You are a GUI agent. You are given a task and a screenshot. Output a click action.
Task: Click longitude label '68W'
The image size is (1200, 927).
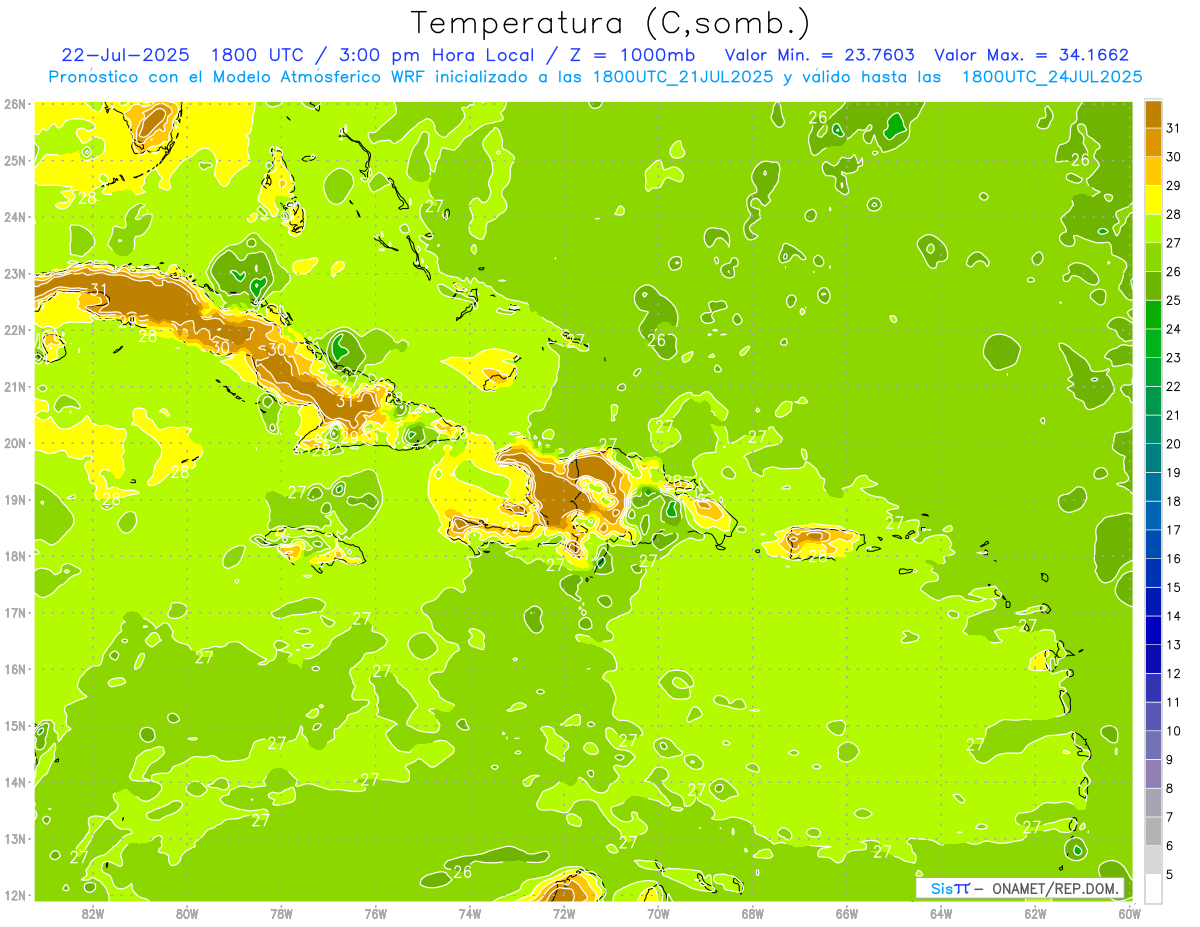pos(753,914)
